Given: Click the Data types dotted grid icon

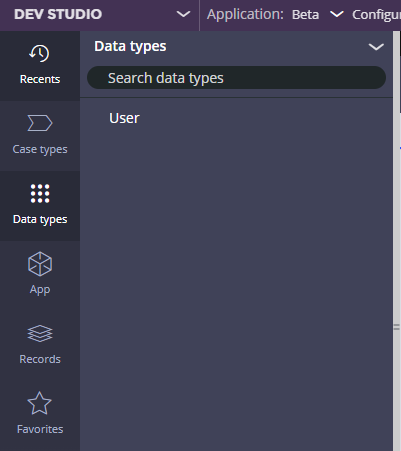Looking at the screenshot, I should (40, 193).
